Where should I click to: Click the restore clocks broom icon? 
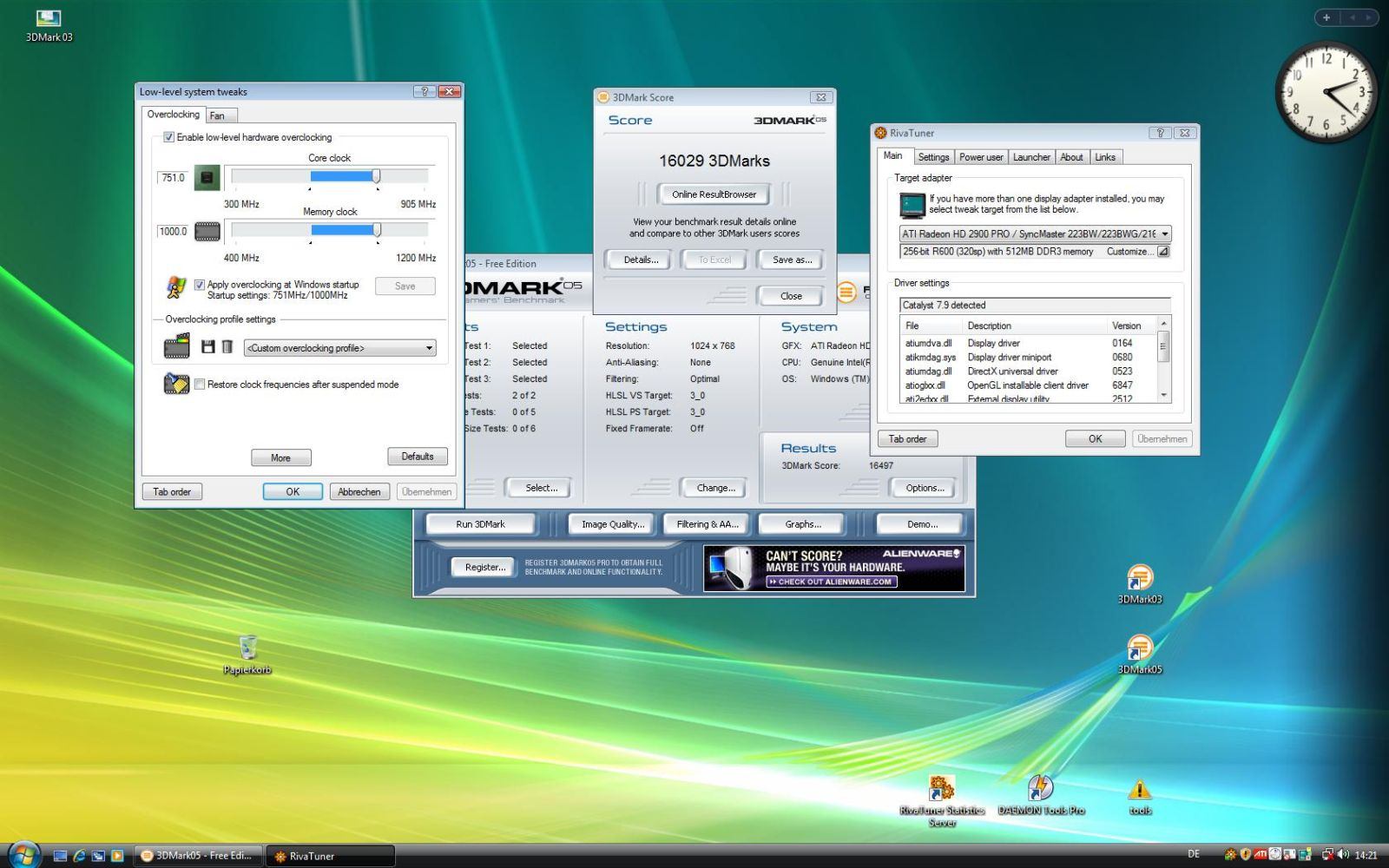click(176, 384)
